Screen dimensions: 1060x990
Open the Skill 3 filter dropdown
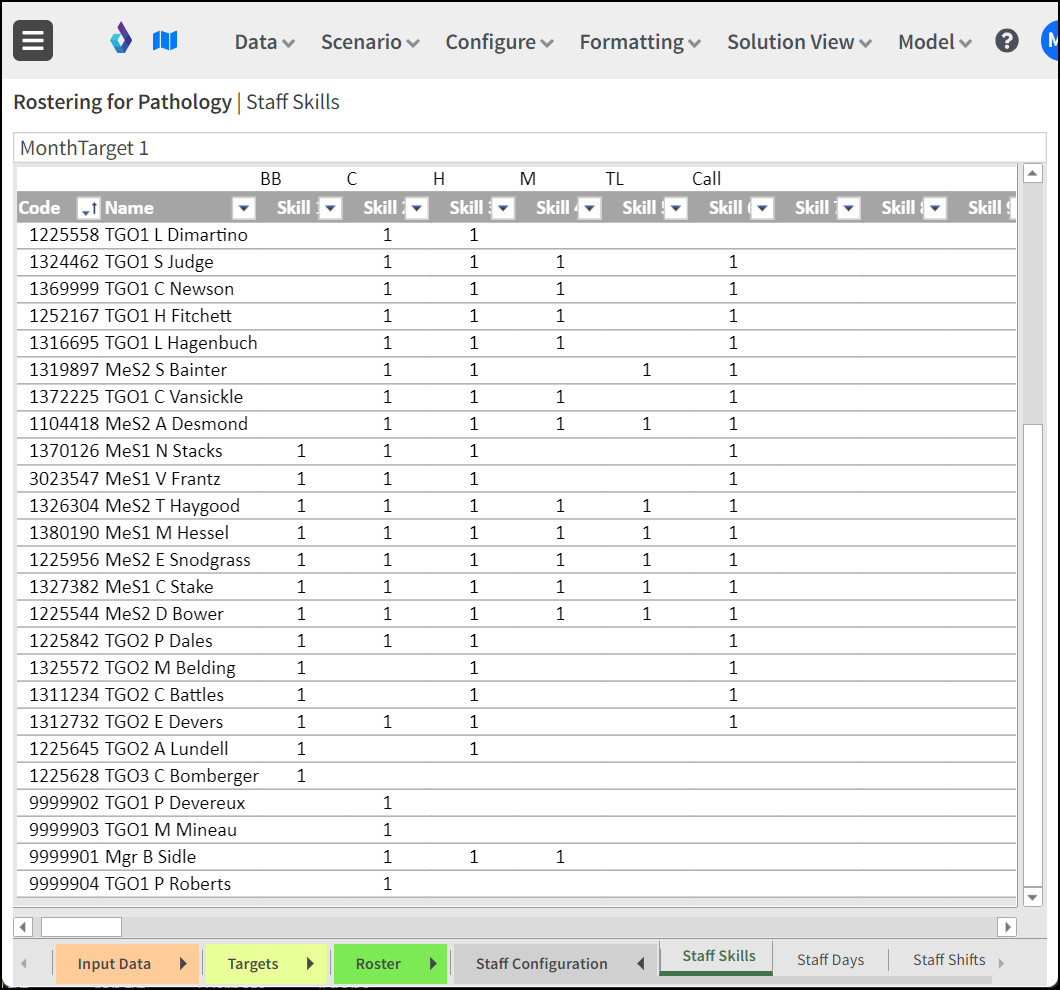coord(503,208)
